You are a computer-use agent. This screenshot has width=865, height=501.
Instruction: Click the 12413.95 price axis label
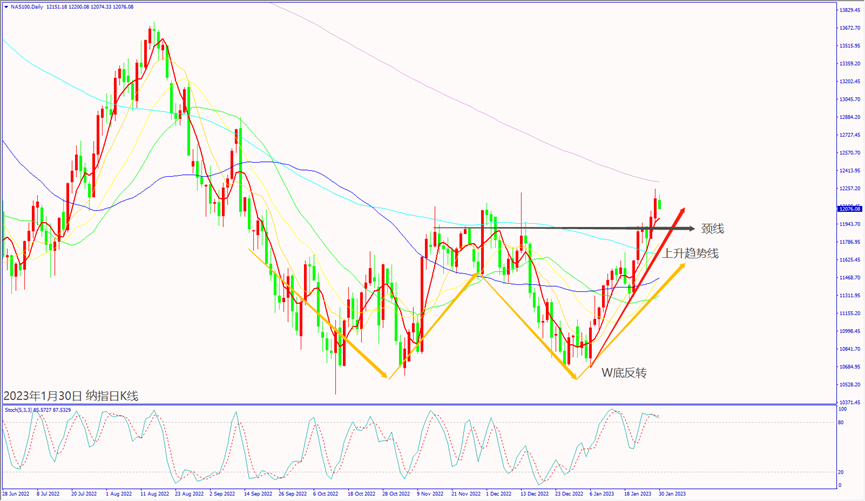(849, 170)
